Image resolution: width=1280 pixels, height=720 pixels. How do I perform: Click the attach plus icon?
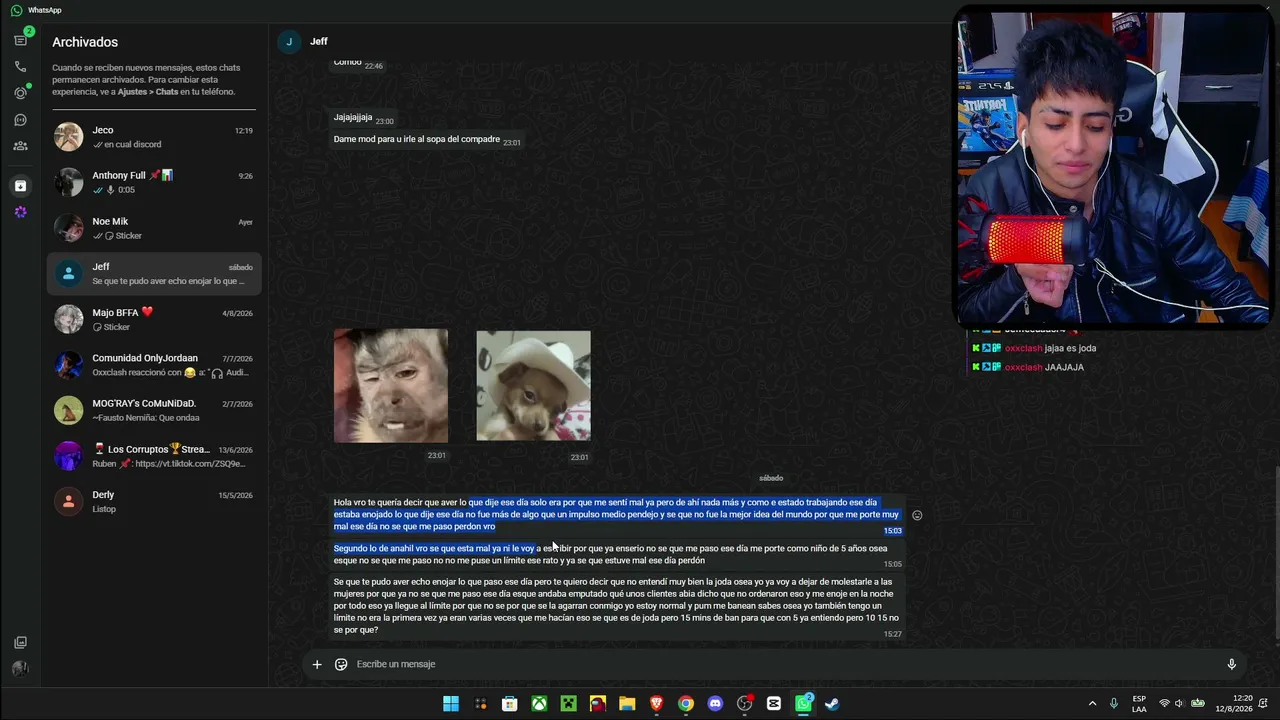(317, 664)
